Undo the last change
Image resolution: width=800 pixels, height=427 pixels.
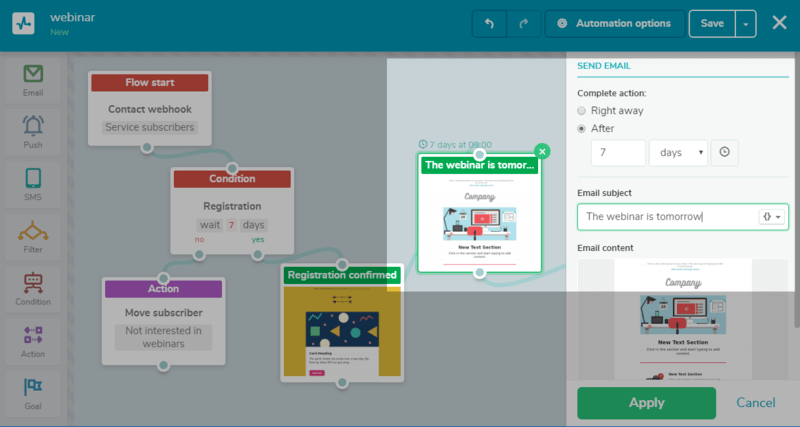[x=489, y=23]
